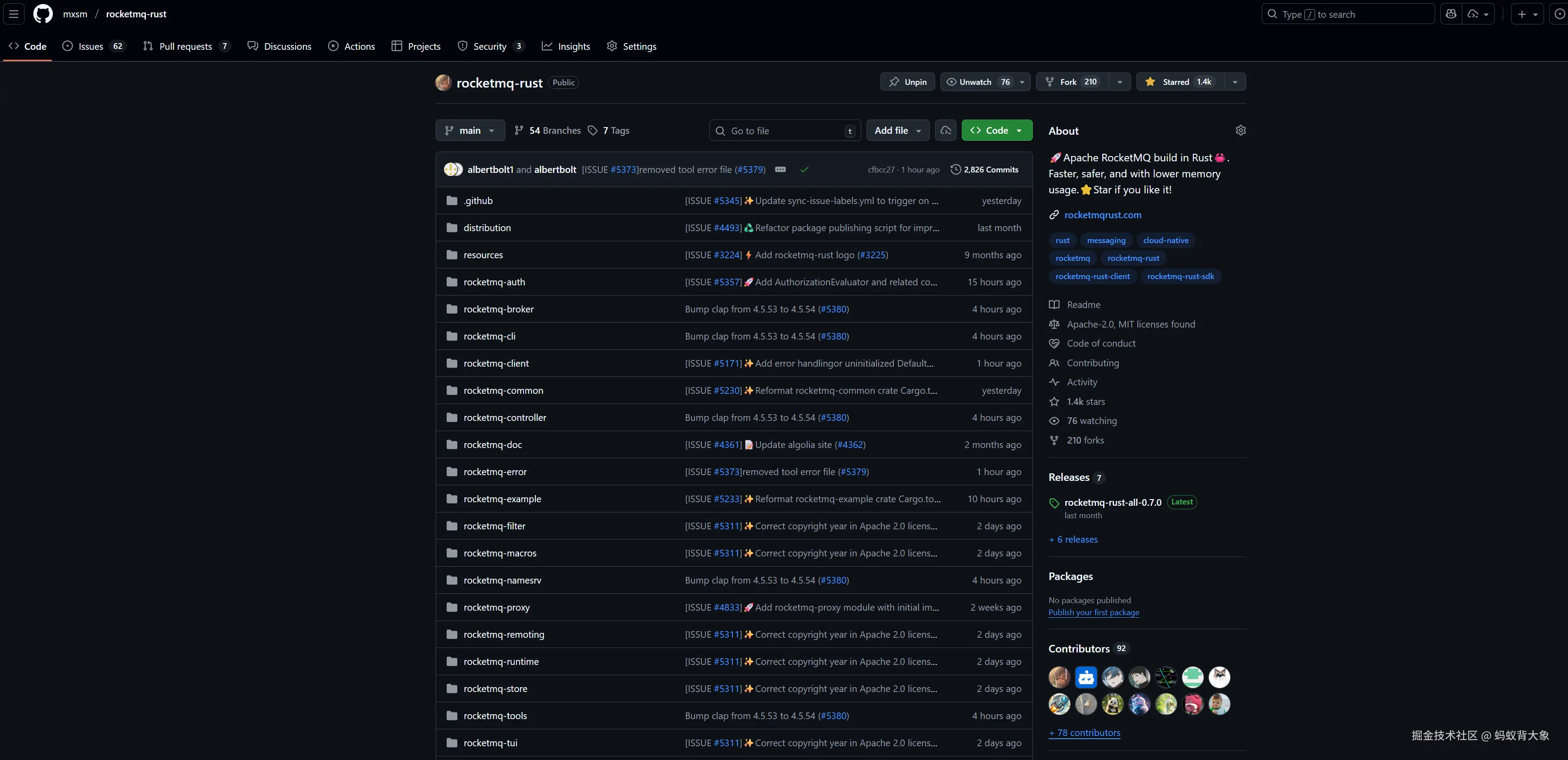Click the + 78 contributors link

[x=1084, y=732]
